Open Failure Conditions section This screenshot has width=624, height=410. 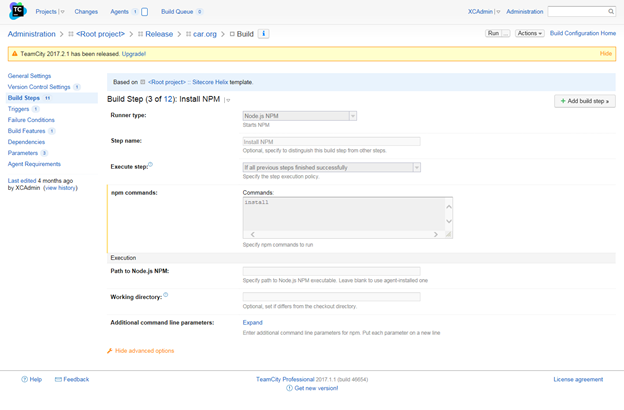point(31,120)
